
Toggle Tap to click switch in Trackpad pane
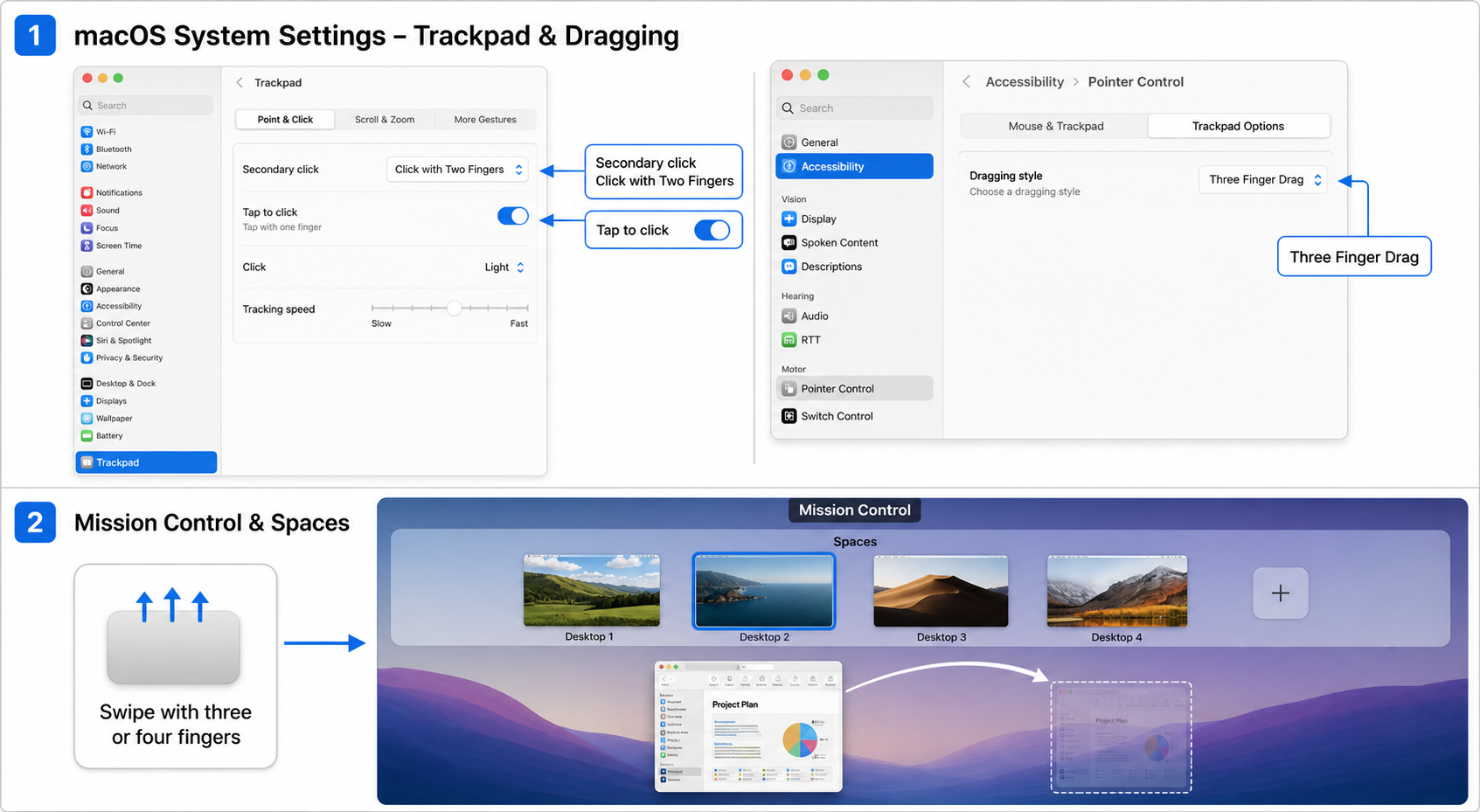513,216
